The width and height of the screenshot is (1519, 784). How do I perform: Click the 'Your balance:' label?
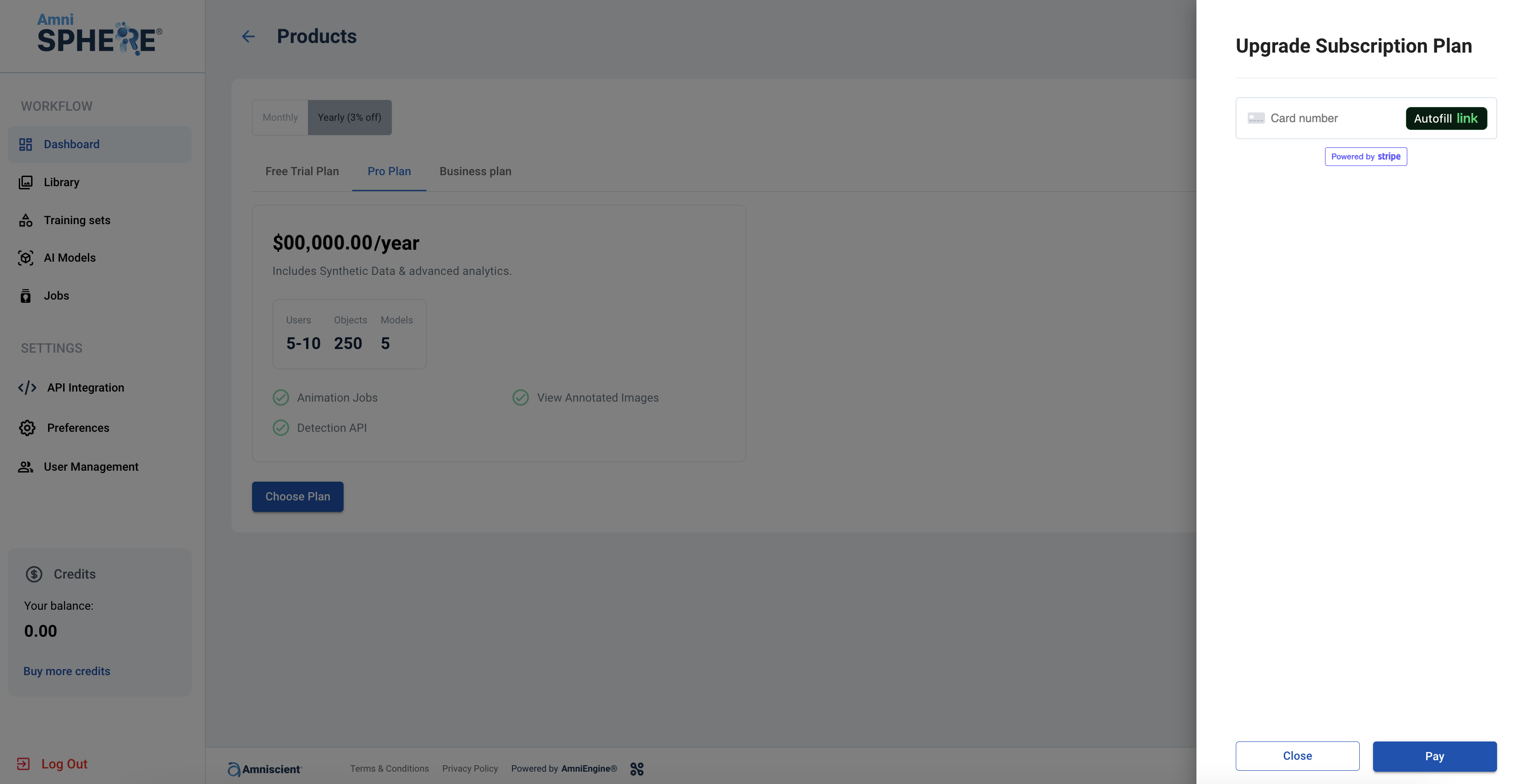[x=59, y=606]
